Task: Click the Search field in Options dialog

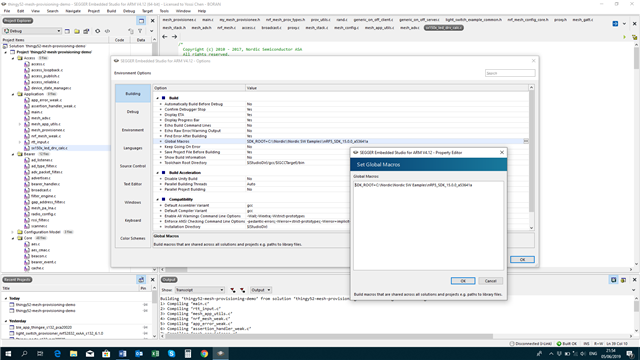Action: 510,73
